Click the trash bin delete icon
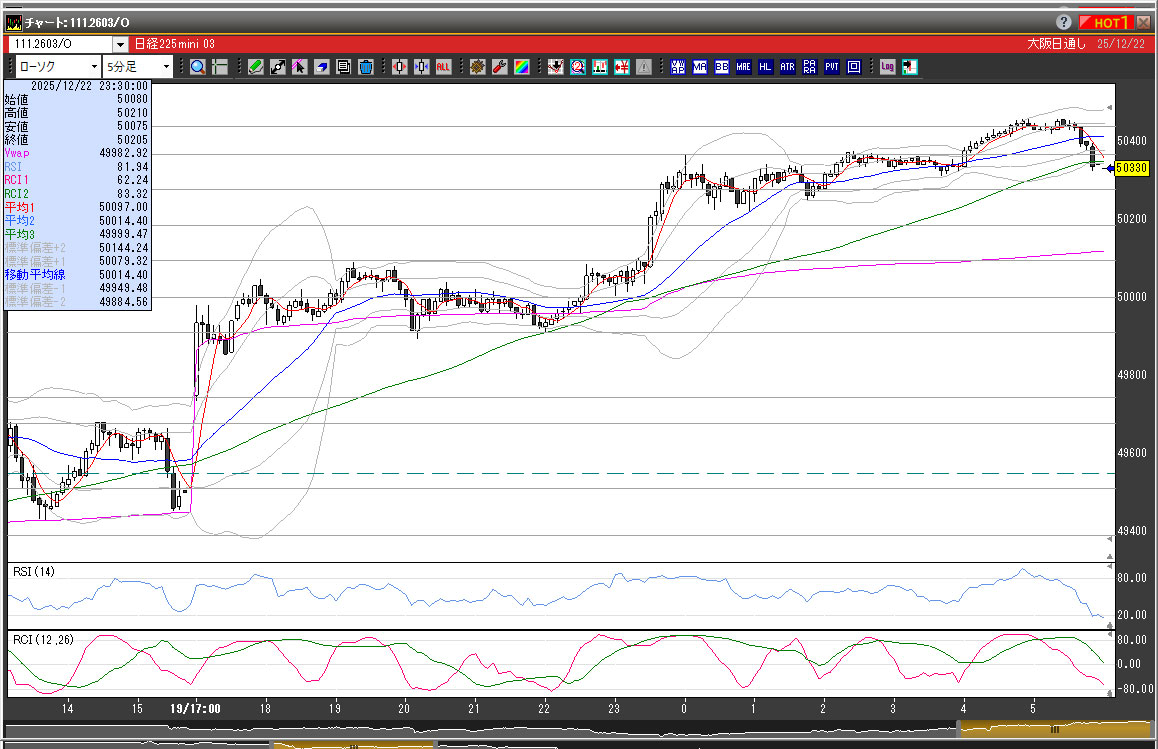This screenshot has height=749, width=1158. 365,67
